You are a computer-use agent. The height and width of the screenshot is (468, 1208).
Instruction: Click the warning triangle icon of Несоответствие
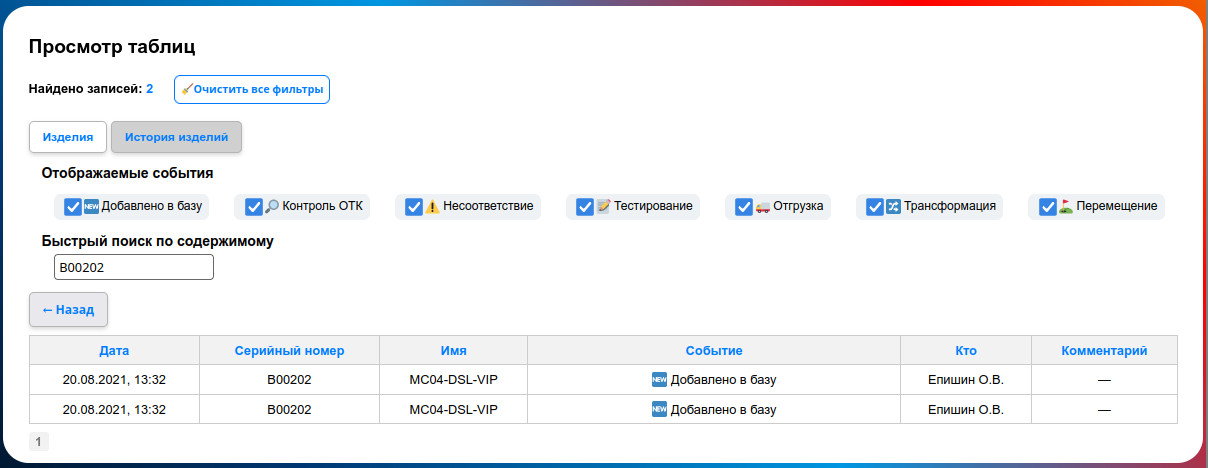[432, 207]
